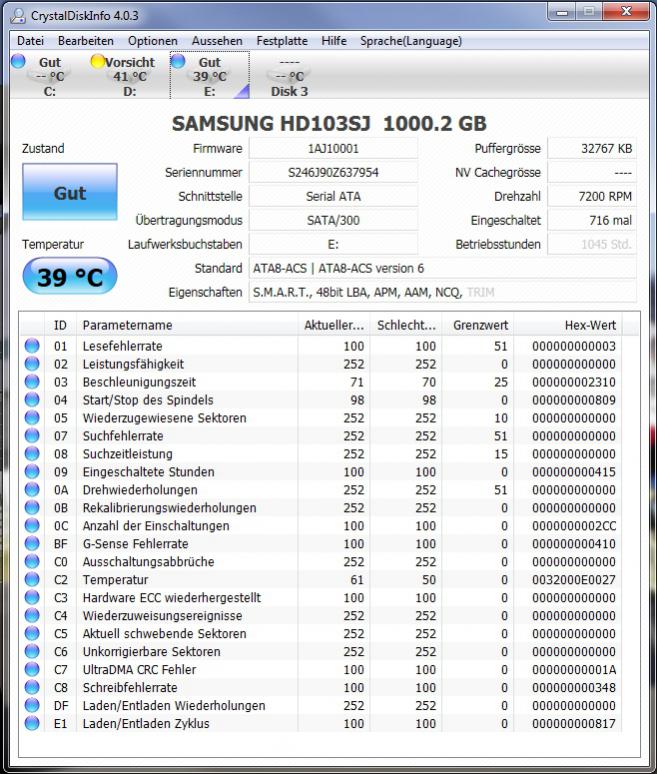Click the Betriebsstunden field 1045 Std.

592,244
